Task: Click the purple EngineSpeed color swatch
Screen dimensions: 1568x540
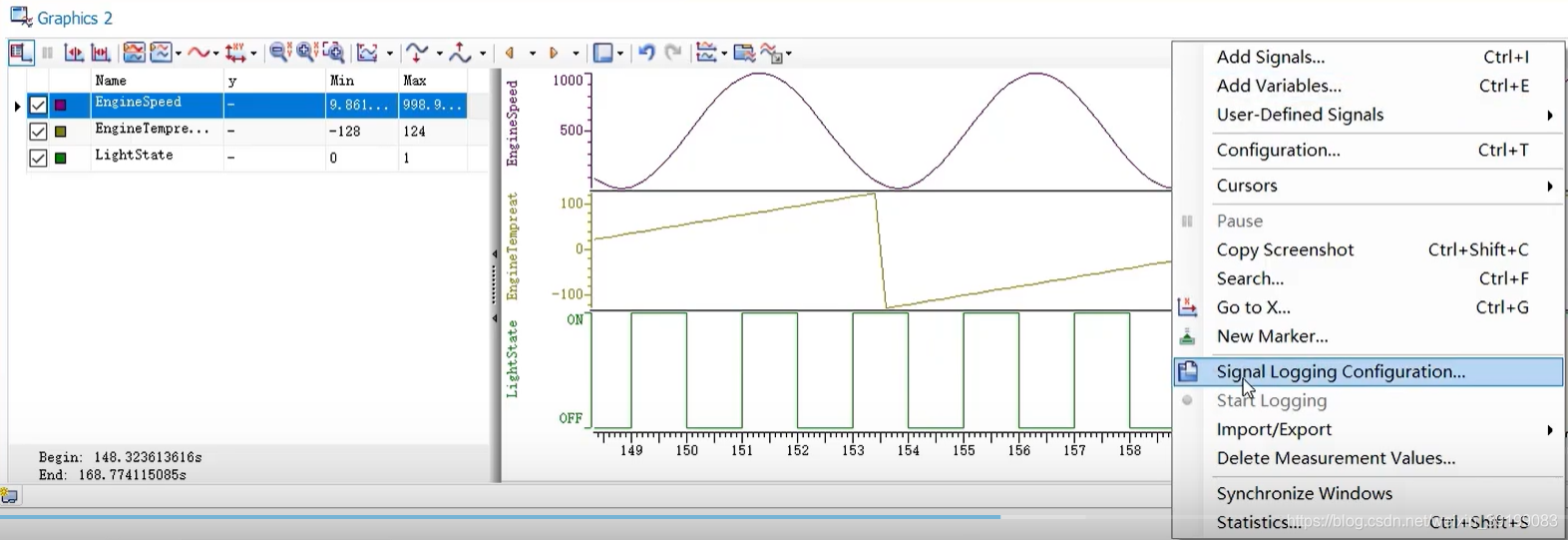Action: click(x=61, y=105)
